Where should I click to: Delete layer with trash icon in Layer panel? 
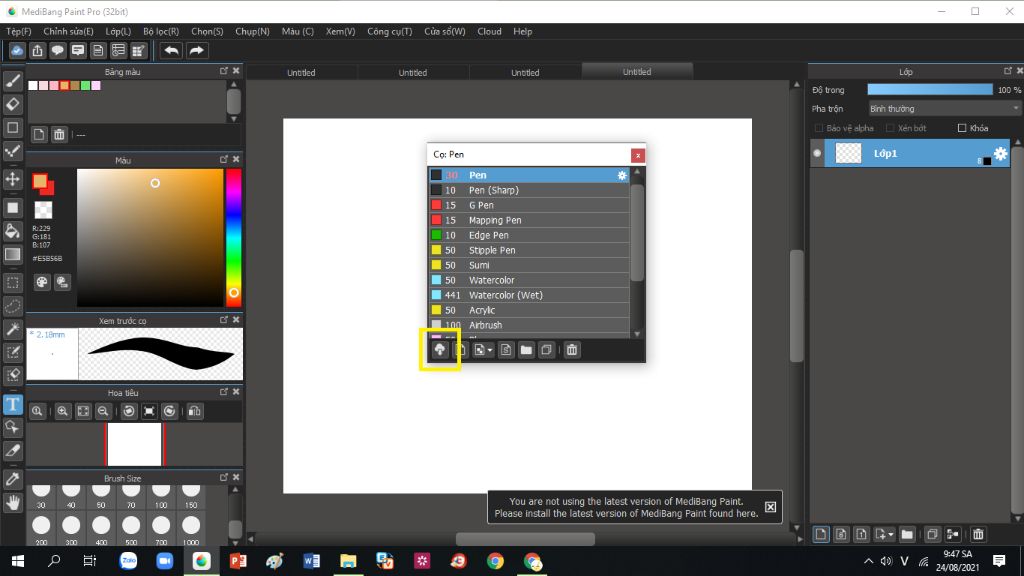coord(978,535)
